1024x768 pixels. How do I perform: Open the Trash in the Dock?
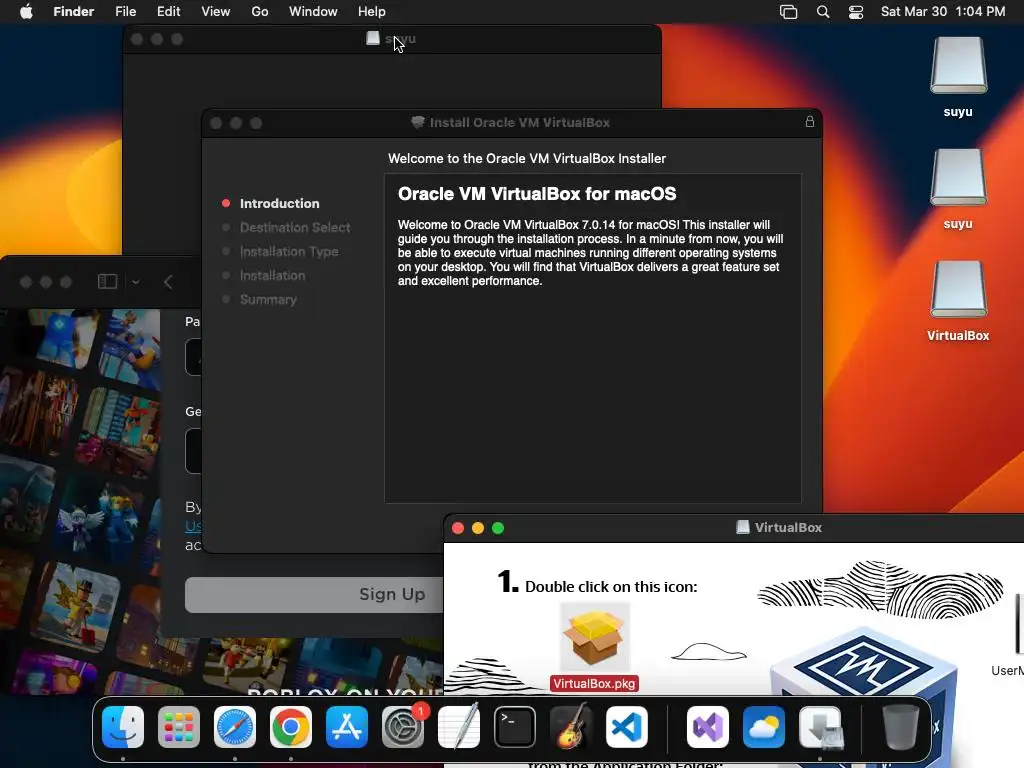pos(901,727)
